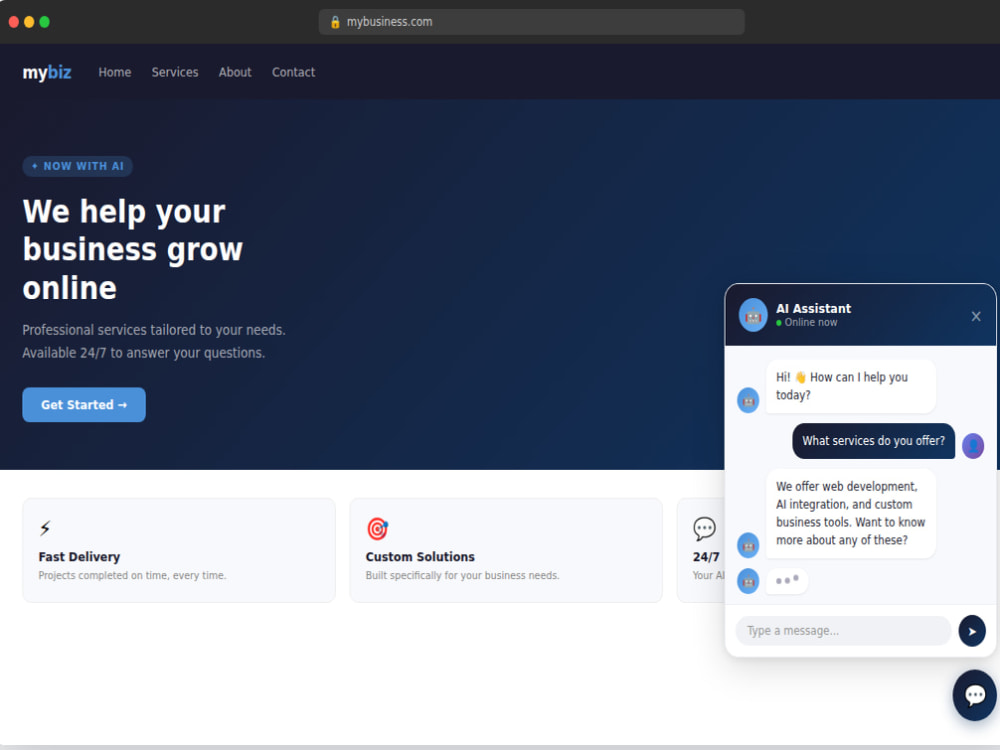Click the yellow minimize window button

tap(29, 22)
